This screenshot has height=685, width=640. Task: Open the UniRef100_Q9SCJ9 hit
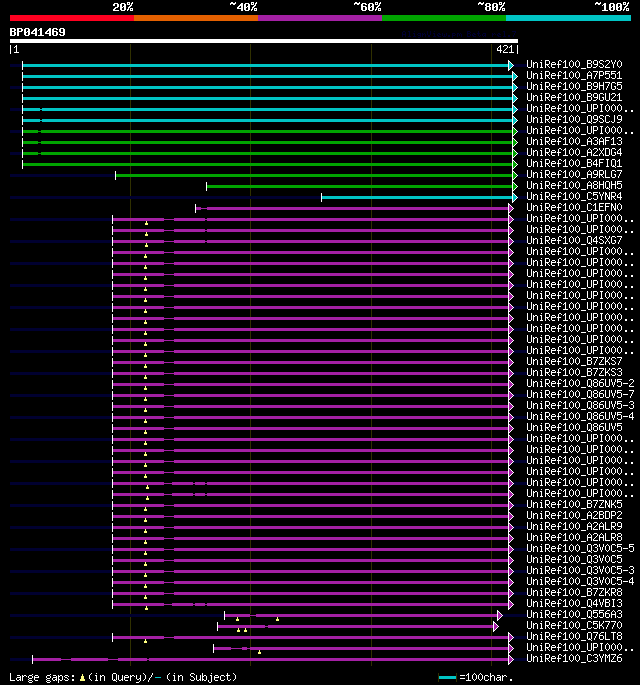[574, 119]
